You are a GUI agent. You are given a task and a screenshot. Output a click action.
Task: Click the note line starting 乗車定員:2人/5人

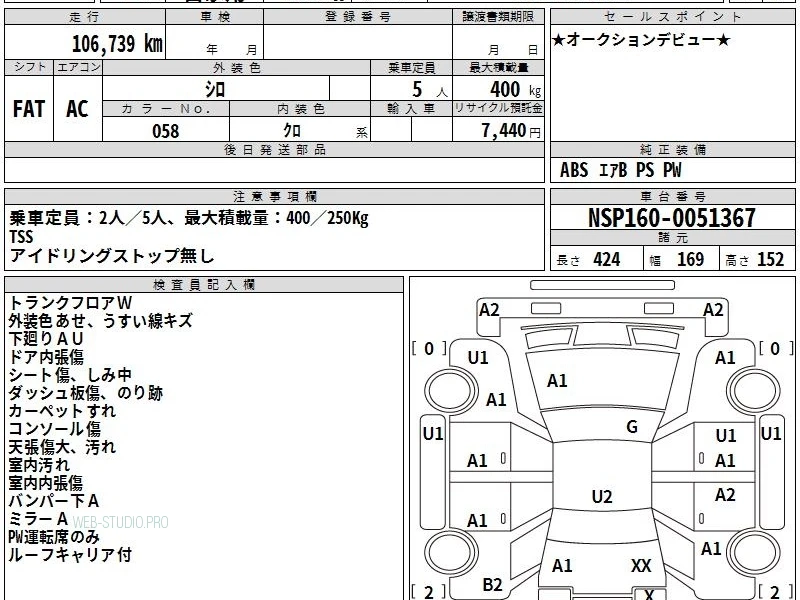click(189, 218)
